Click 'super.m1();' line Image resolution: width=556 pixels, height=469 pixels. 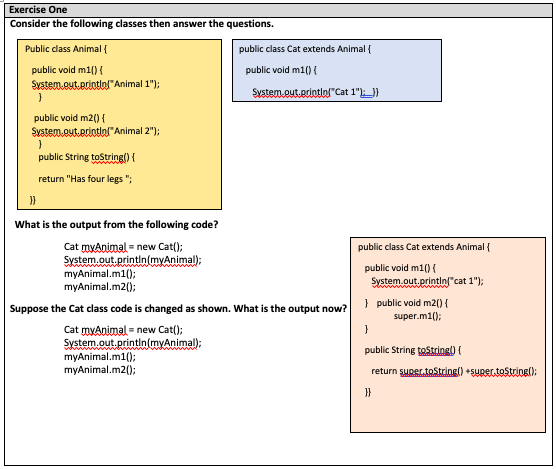click(417, 316)
